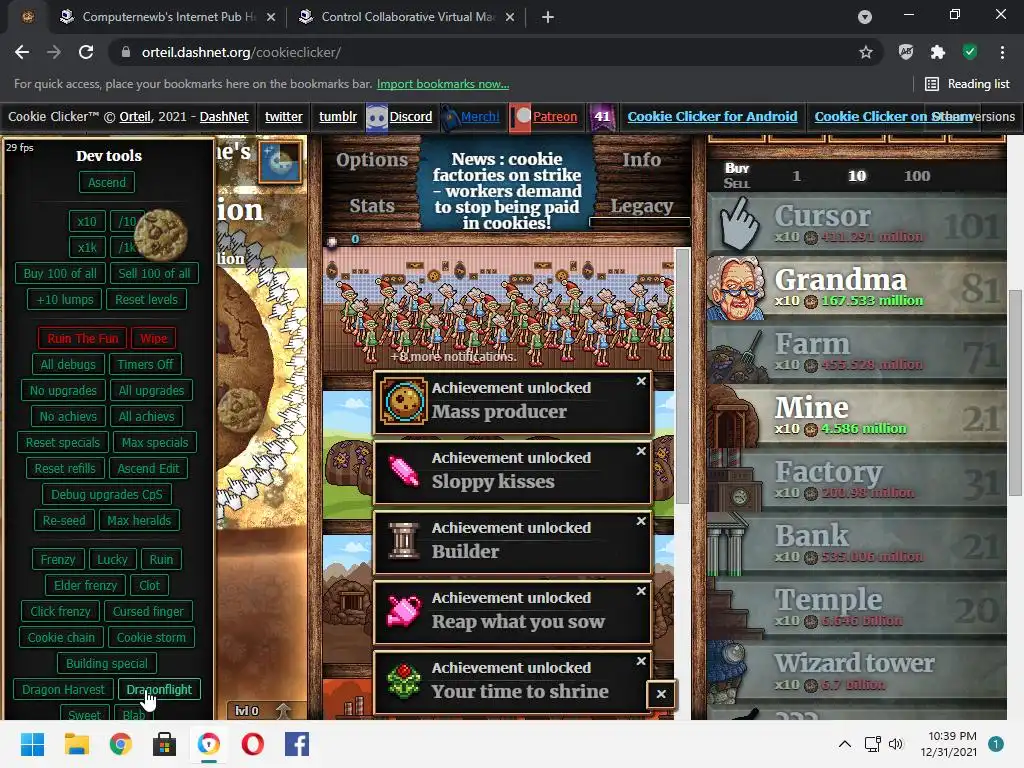This screenshot has width=1024, height=768.
Task: Click the Patreon logo icon
Action: (521, 117)
